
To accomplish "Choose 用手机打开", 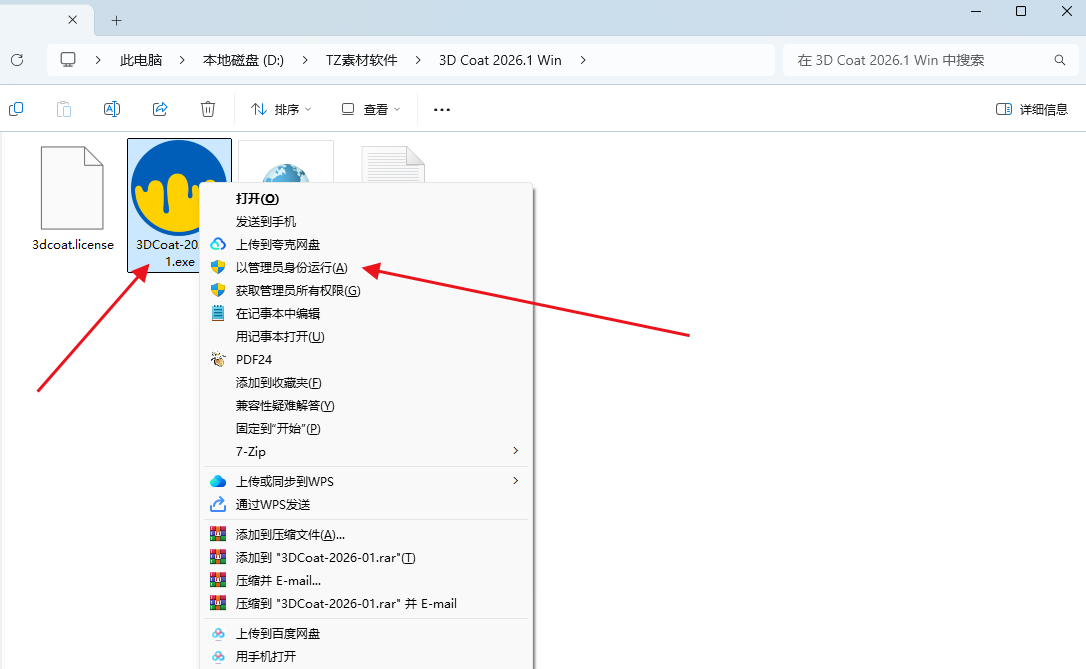I will 367,656.
